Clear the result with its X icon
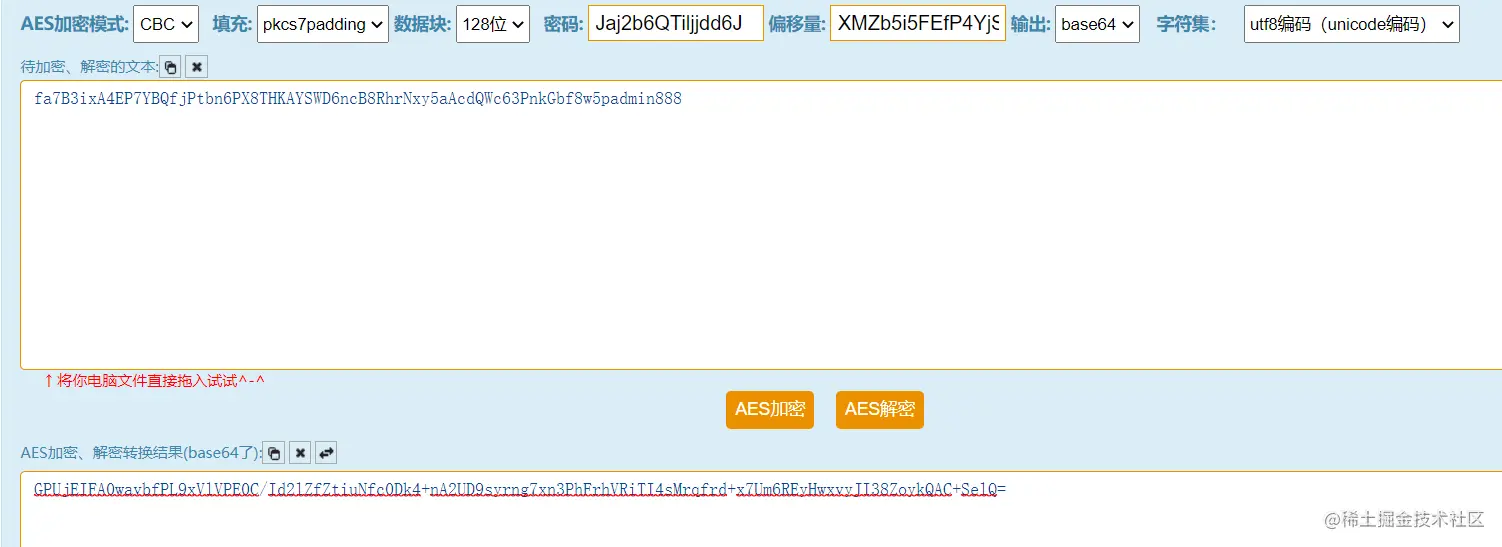Viewport: 1502px width, 547px height. tap(300, 453)
